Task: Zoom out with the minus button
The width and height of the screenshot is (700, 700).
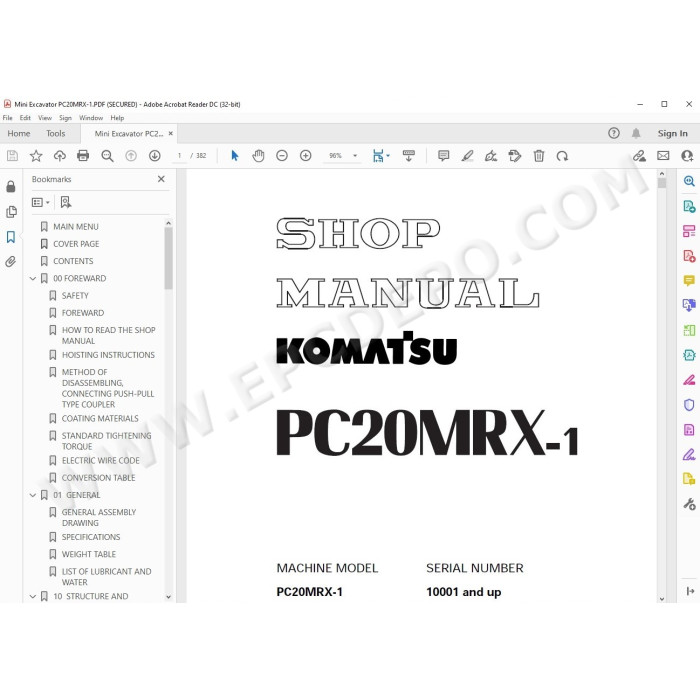Action: 282,156
